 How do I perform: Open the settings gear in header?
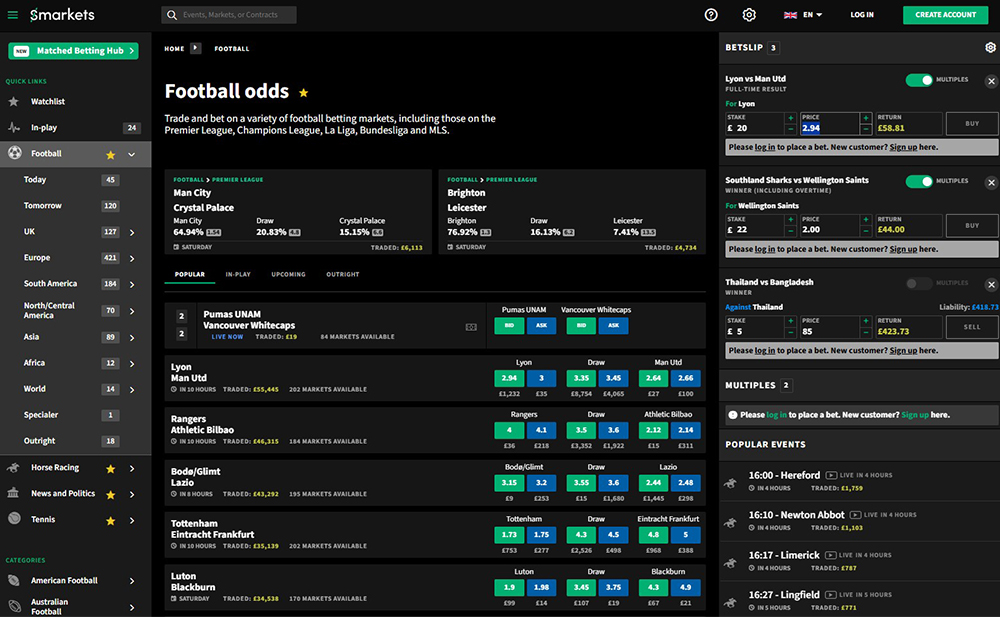749,15
